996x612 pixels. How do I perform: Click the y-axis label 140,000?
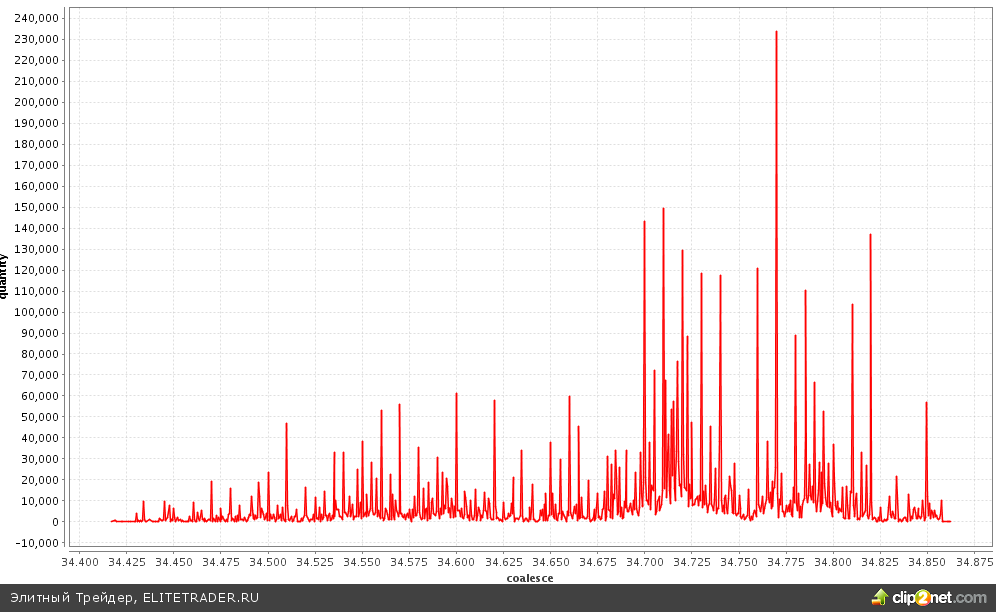(x=36, y=228)
